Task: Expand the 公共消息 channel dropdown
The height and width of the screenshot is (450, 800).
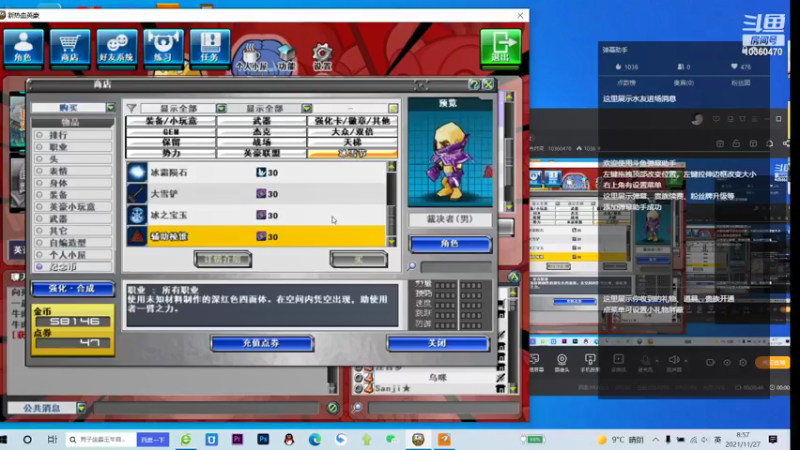Action: click(81, 408)
